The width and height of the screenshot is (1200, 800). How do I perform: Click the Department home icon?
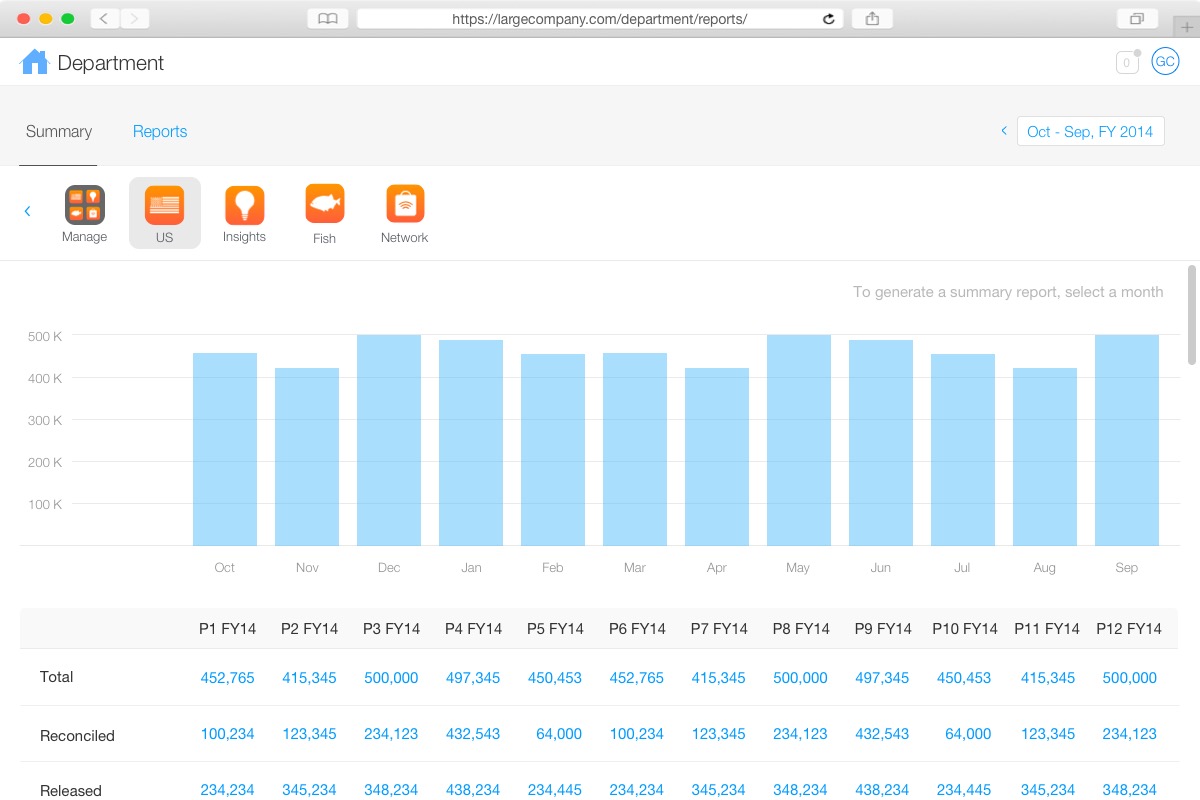click(35, 62)
